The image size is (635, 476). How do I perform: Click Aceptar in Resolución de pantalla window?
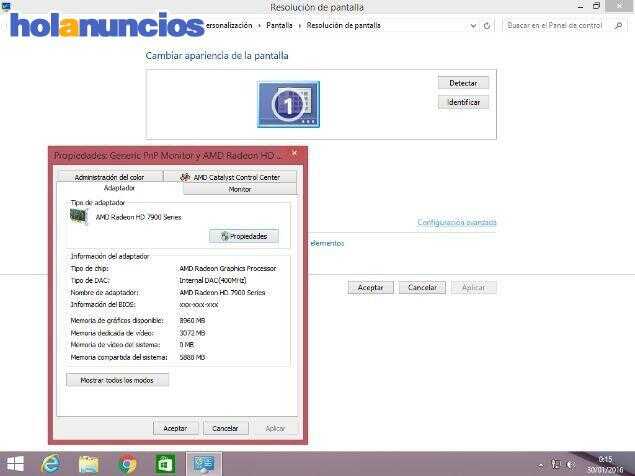[x=371, y=287]
